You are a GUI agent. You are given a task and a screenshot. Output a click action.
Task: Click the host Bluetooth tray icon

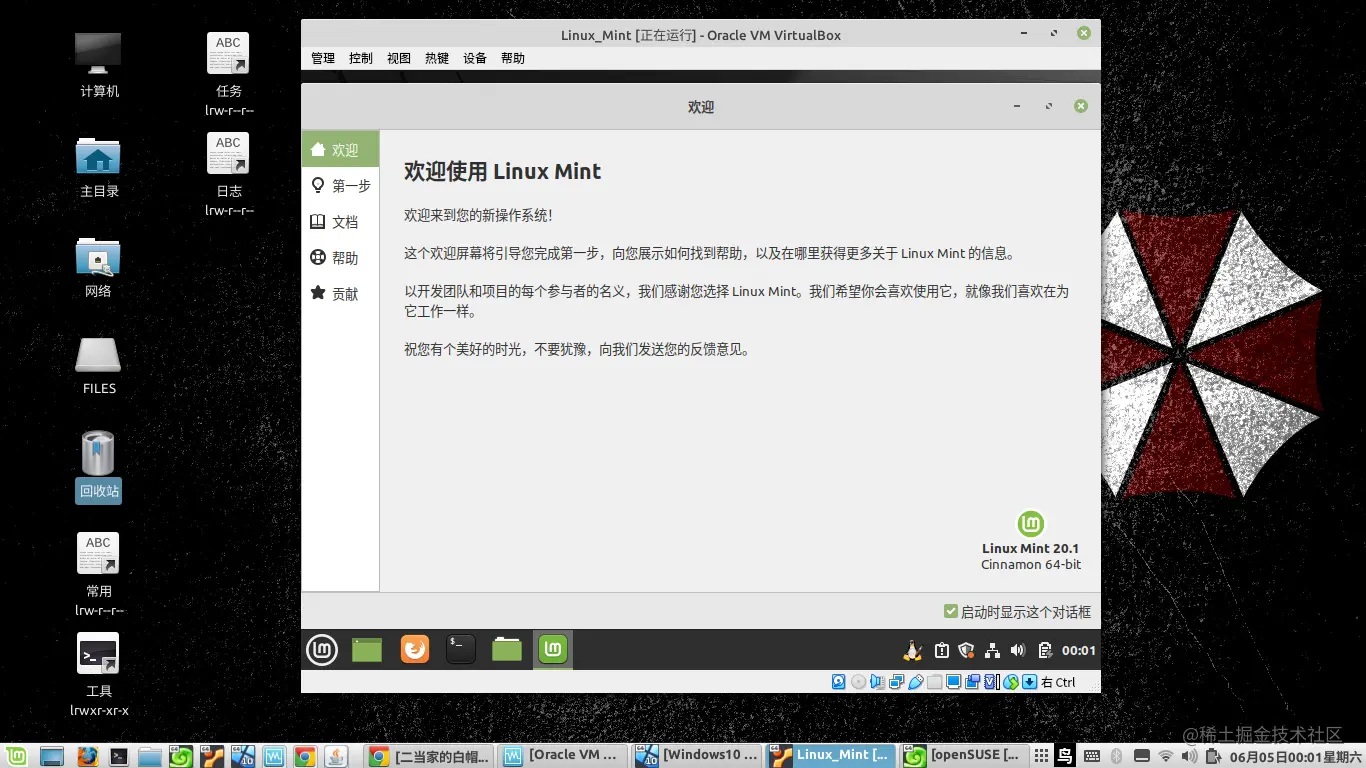[1117, 756]
